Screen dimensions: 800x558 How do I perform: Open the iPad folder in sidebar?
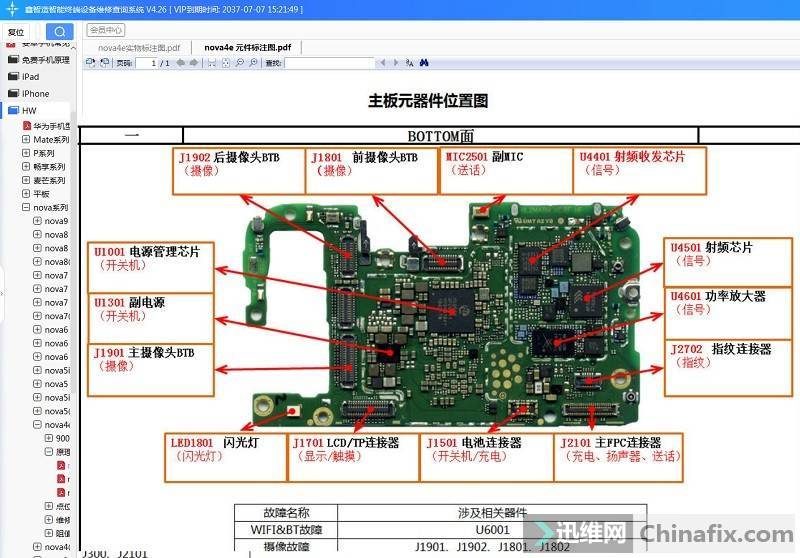click(x=24, y=77)
